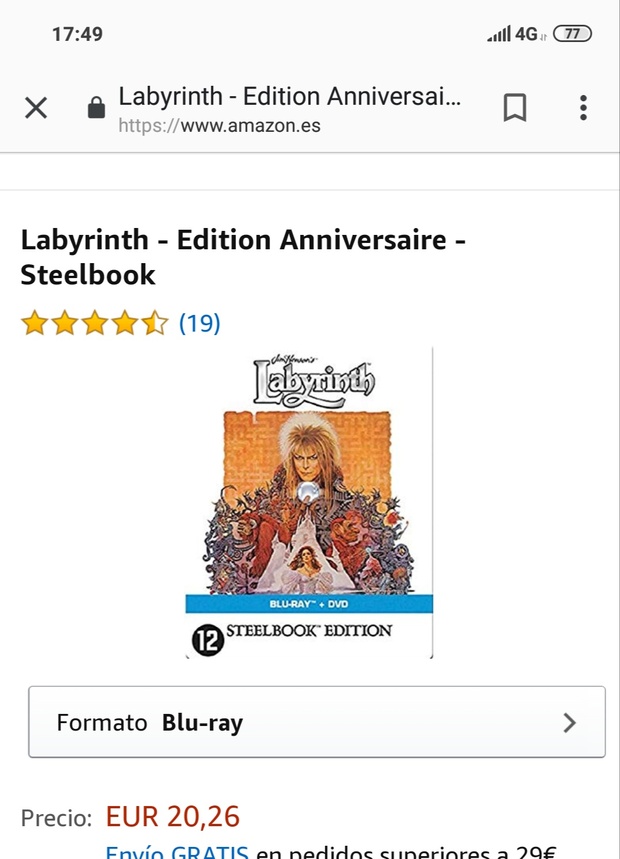The width and height of the screenshot is (620, 859).
Task: Tap the 17:49 clock in status bar
Action: coord(77,34)
